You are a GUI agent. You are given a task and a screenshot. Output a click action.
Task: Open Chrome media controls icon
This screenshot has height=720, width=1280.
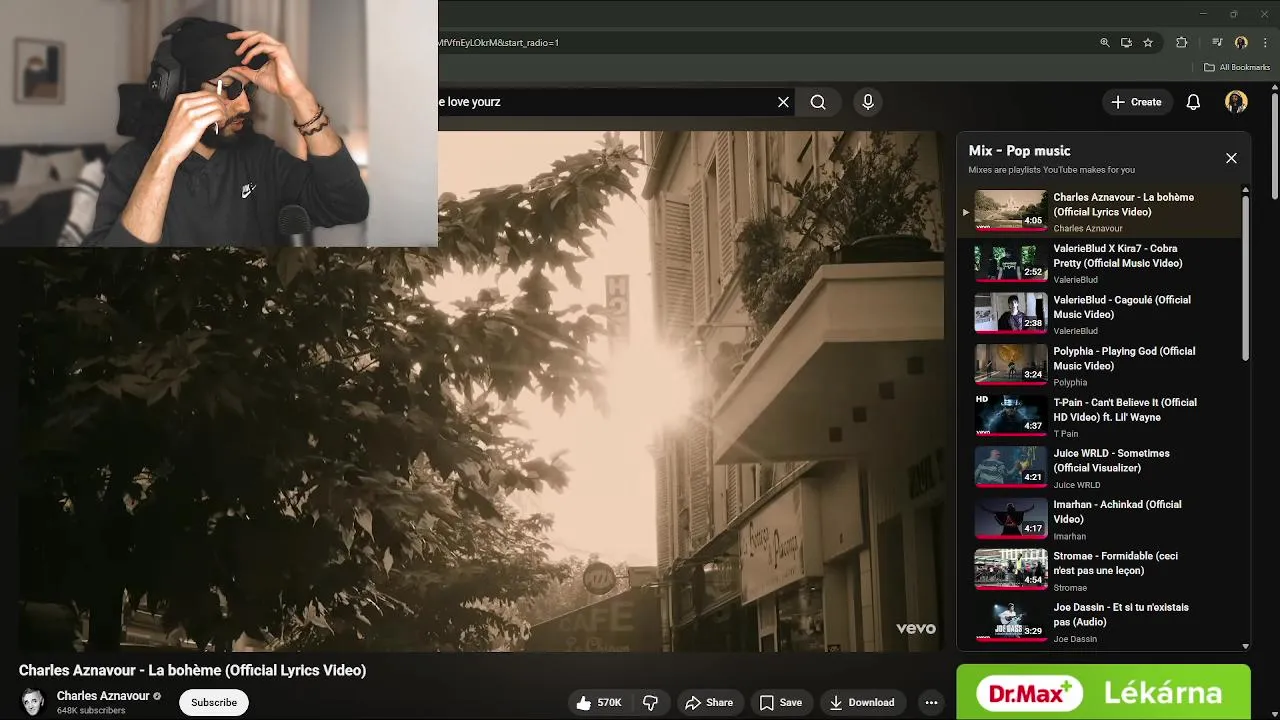tap(1217, 43)
